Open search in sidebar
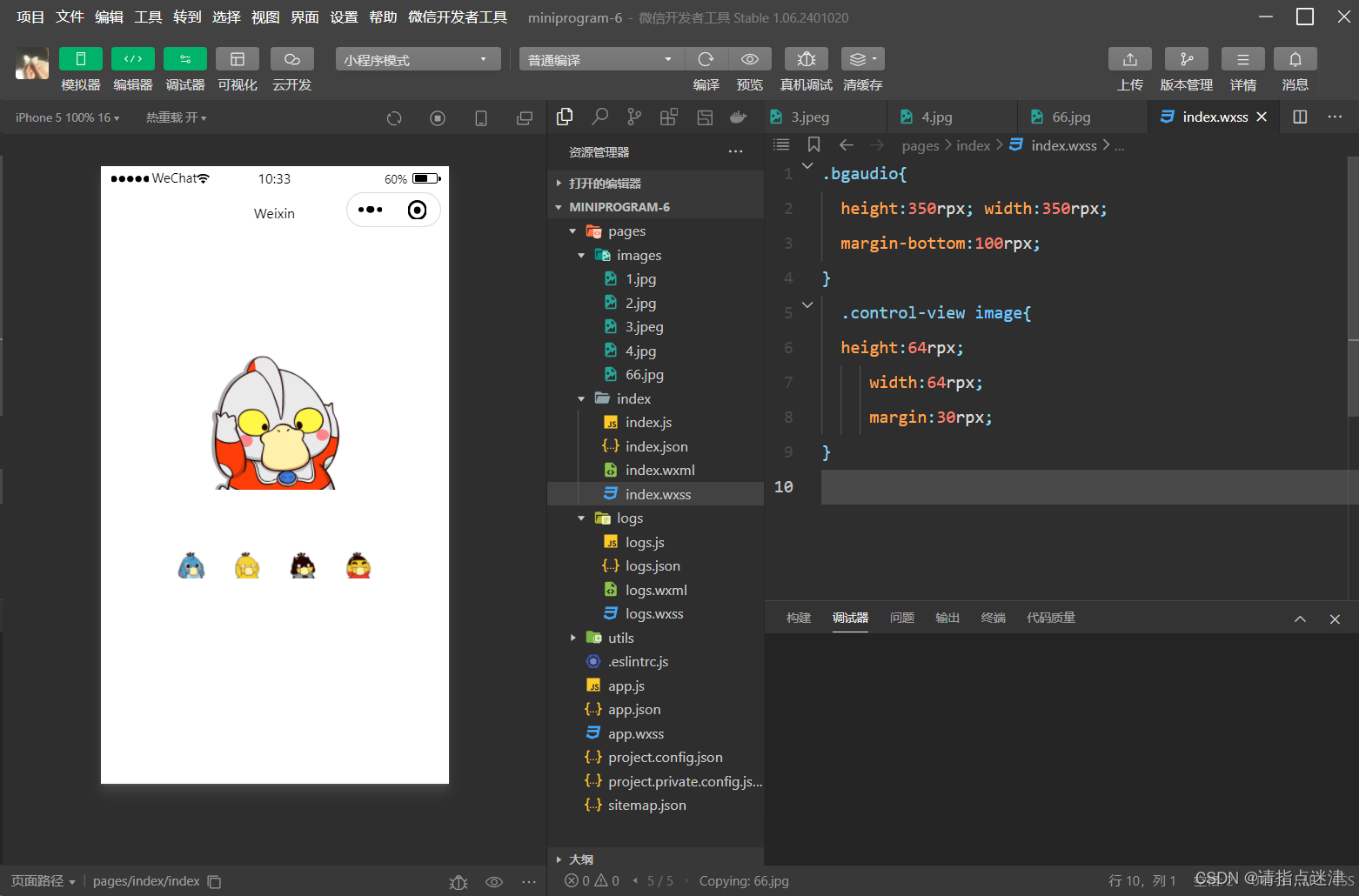Image resolution: width=1359 pixels, height=896 pixels. [x=600, y=117]
